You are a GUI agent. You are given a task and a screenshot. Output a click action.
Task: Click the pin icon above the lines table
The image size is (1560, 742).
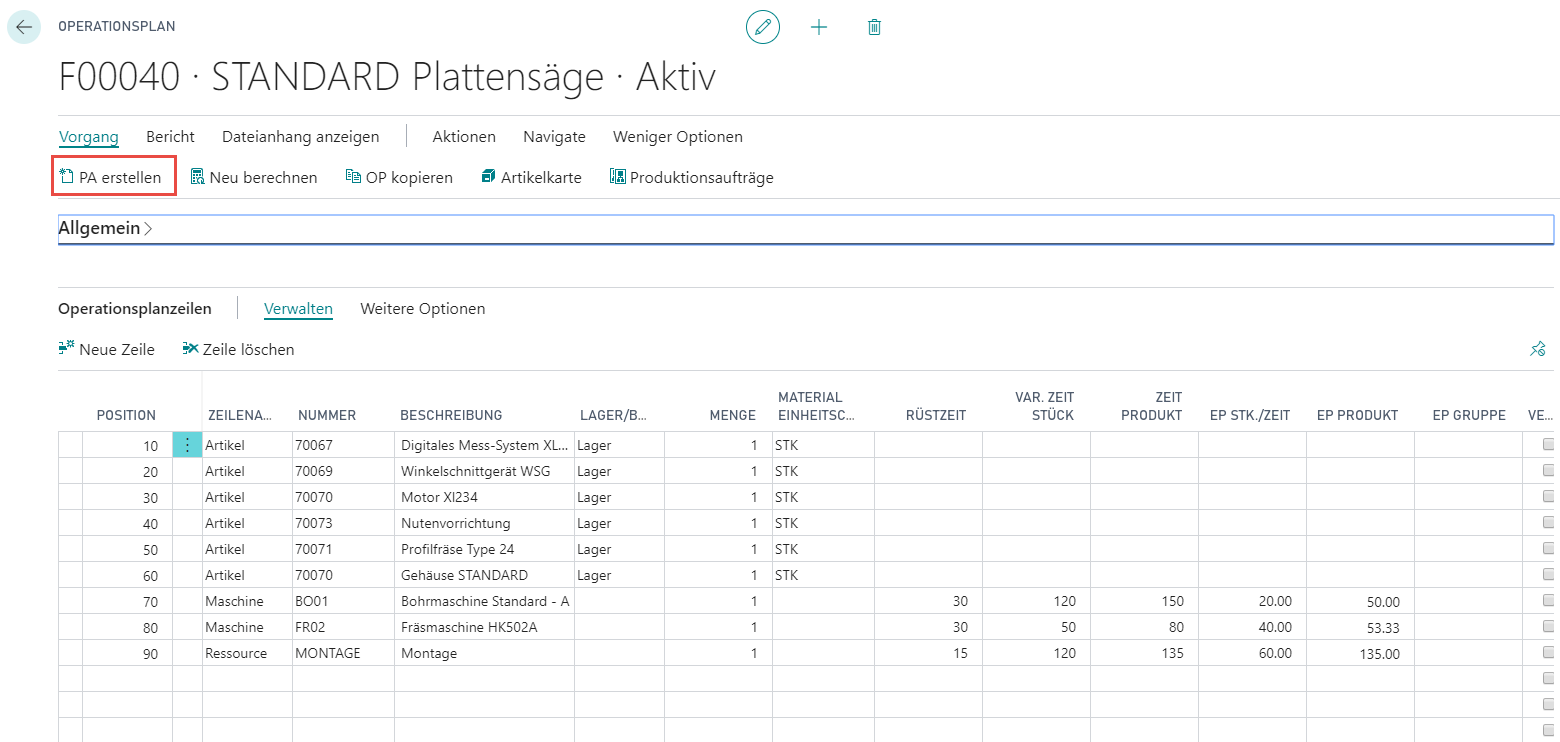click(x=1538, y=349)
